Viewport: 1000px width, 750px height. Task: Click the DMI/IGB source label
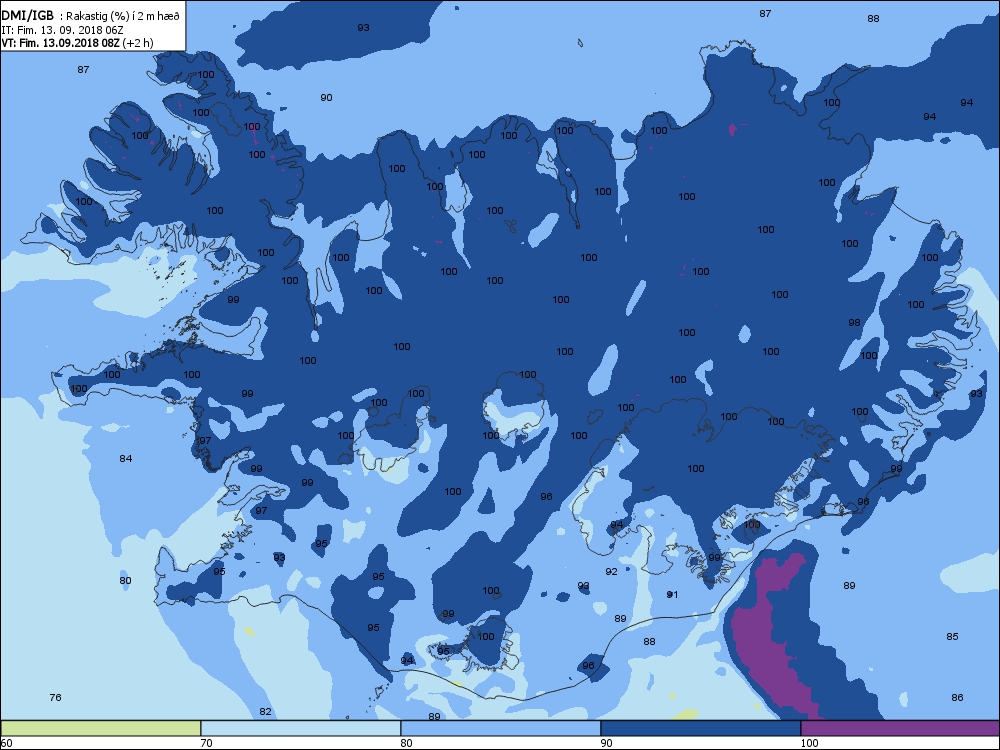[x=28, y=16]
